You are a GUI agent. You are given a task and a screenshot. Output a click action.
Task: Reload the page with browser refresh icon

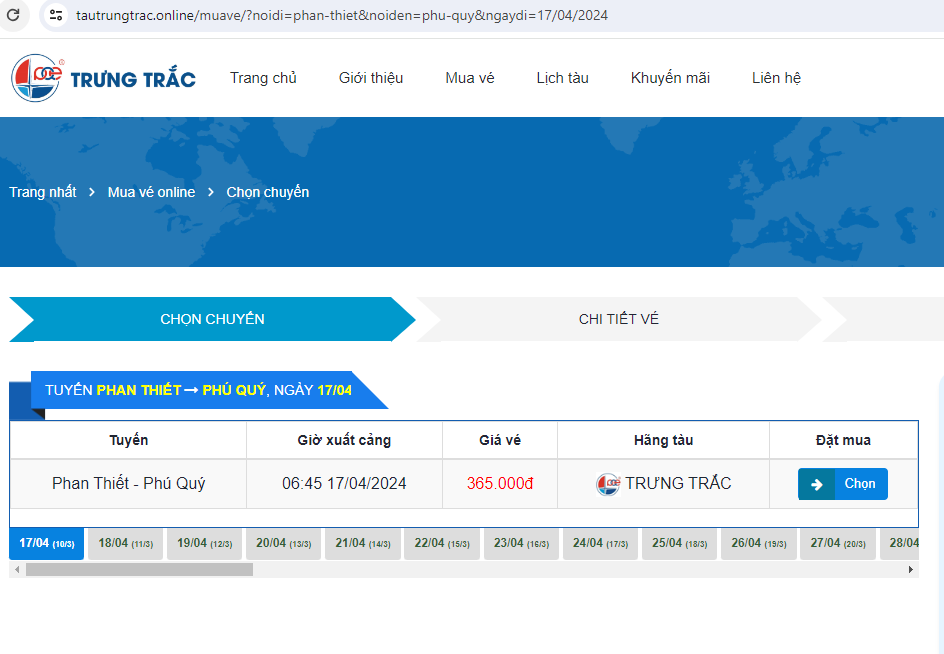tap(13, 14)
